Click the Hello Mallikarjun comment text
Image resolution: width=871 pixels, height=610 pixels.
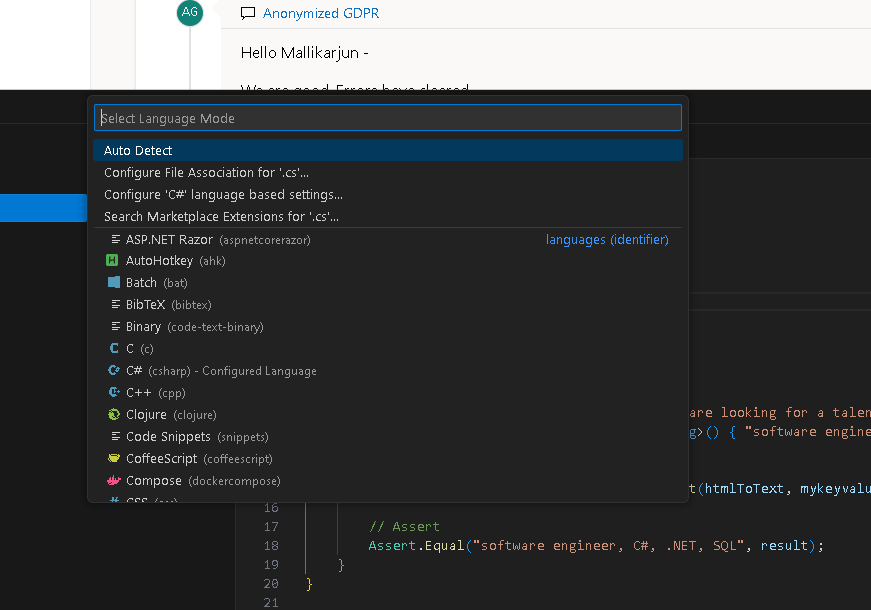(x=304, y=53)
